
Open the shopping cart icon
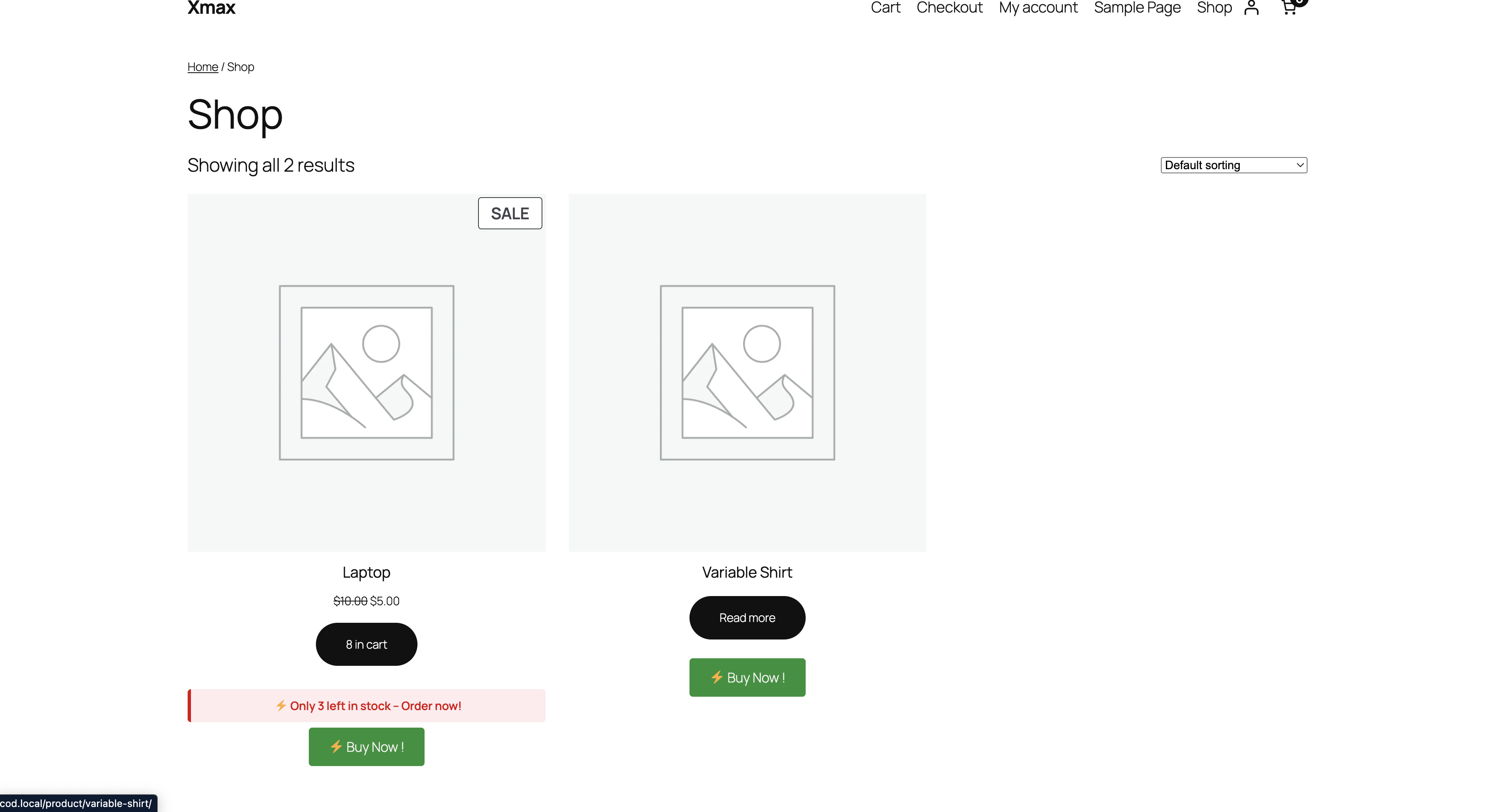(1289, 8)
